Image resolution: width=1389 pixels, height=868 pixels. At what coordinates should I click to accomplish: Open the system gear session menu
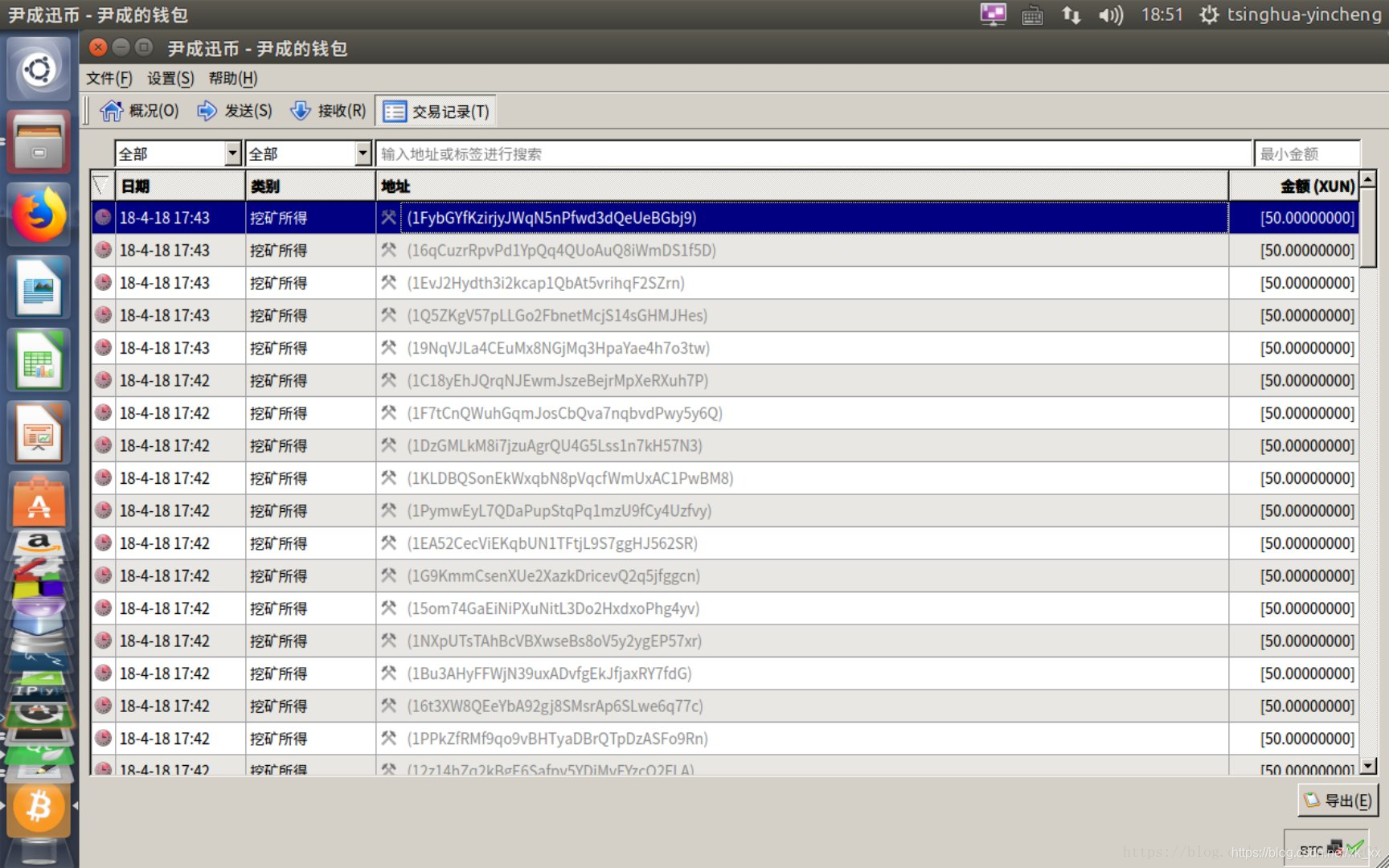click(x=1208, y=14)
